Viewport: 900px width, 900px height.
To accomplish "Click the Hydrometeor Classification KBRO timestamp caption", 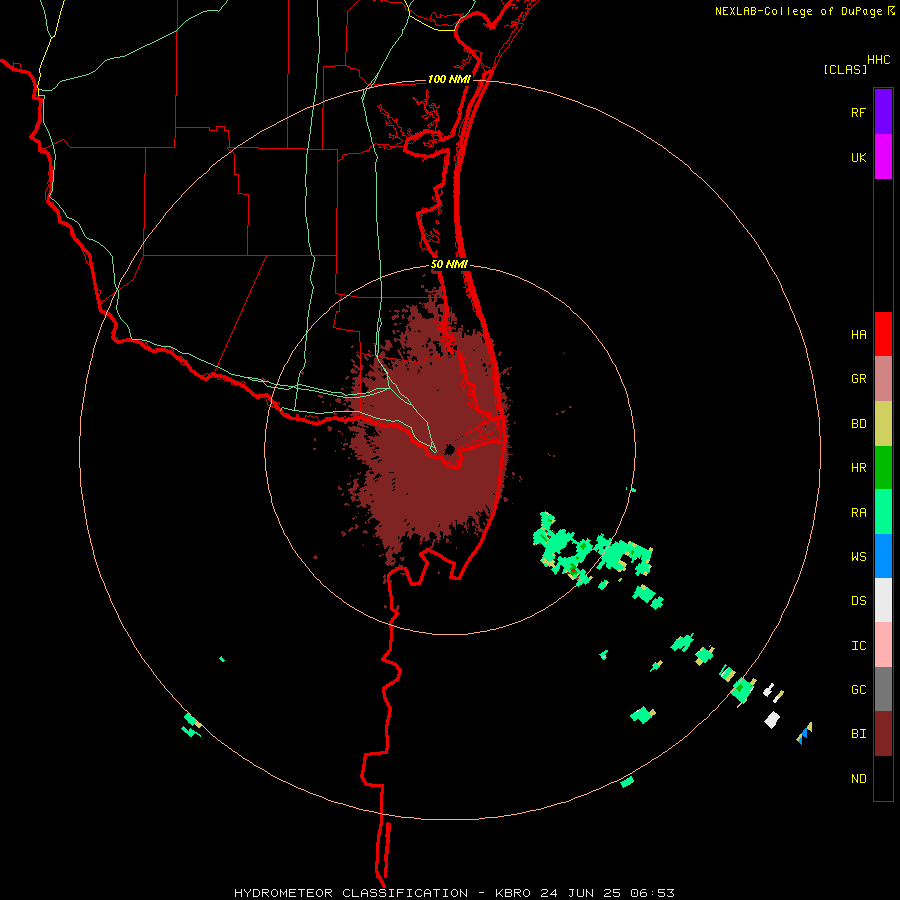I will pyautogui.click(x=454, y=893).
